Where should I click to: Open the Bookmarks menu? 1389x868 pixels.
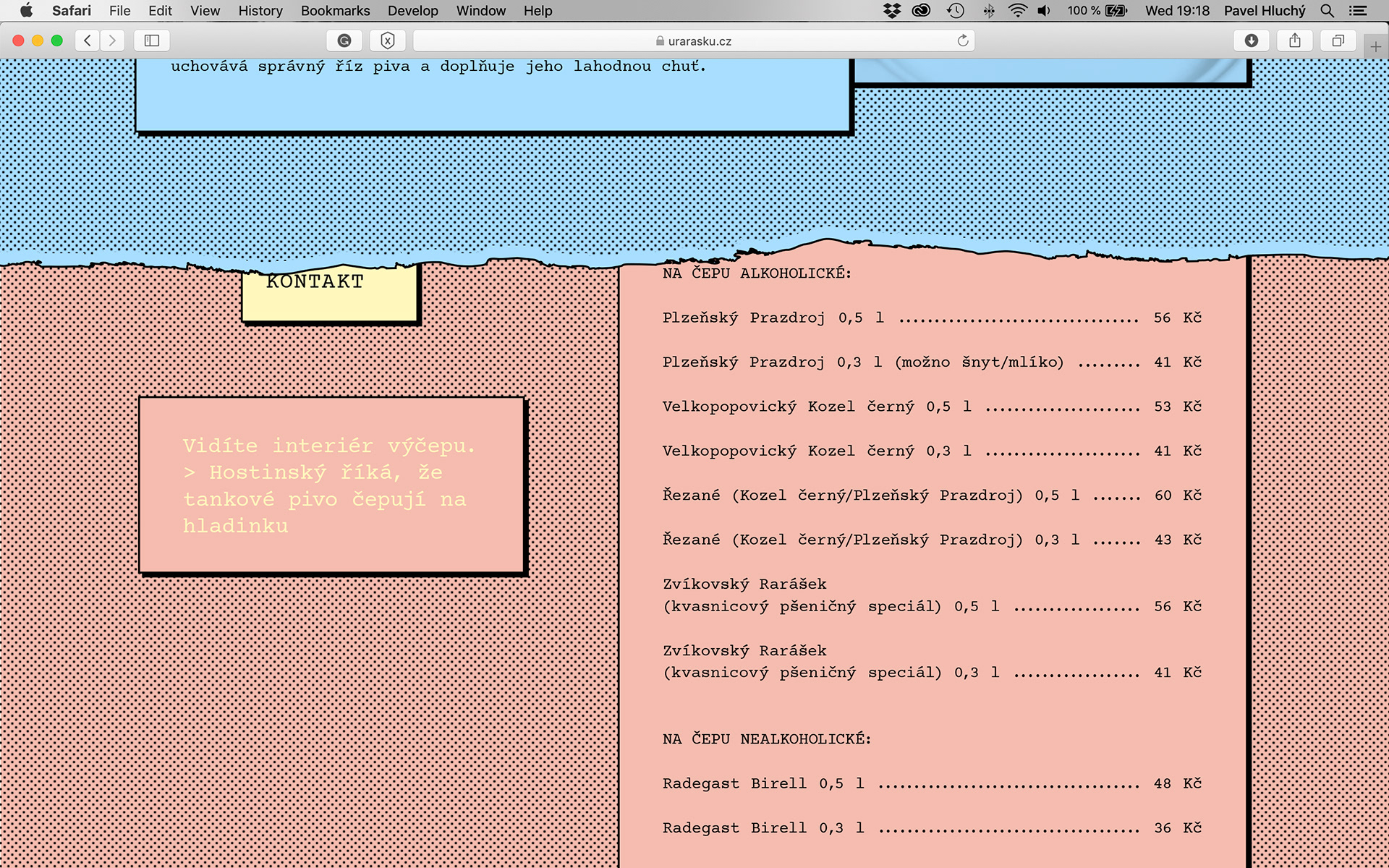coord(335,11)
